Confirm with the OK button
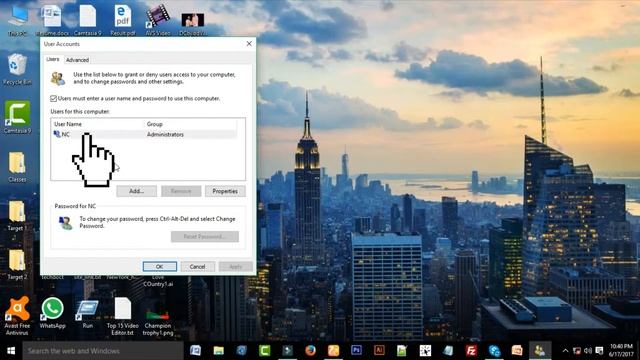 (x=160, y=267)
